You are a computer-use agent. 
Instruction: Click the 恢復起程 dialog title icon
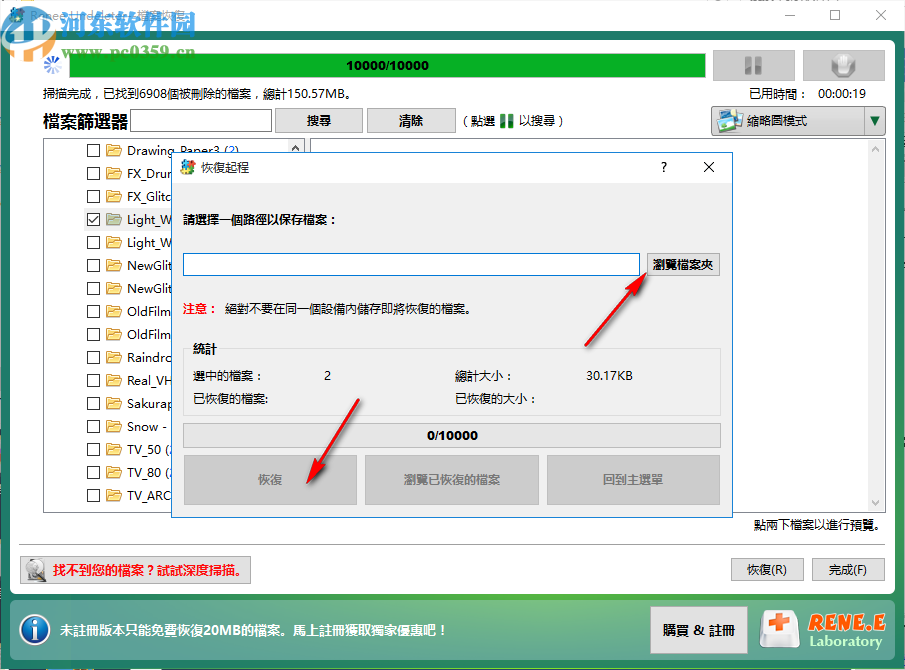pos(188,167)
